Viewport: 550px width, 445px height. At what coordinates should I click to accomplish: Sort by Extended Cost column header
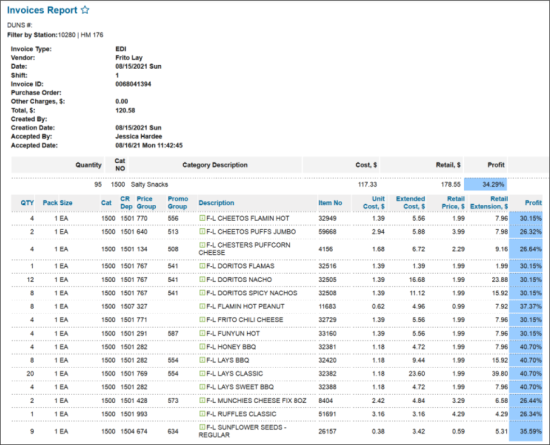click(410, 203)
